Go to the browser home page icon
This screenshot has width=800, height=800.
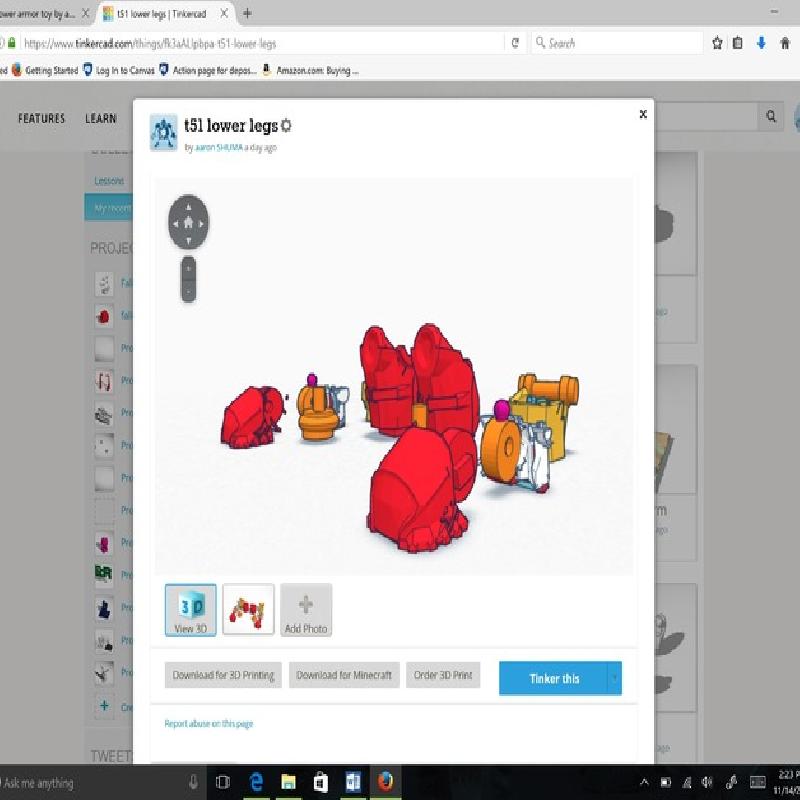tap(785, 43)
